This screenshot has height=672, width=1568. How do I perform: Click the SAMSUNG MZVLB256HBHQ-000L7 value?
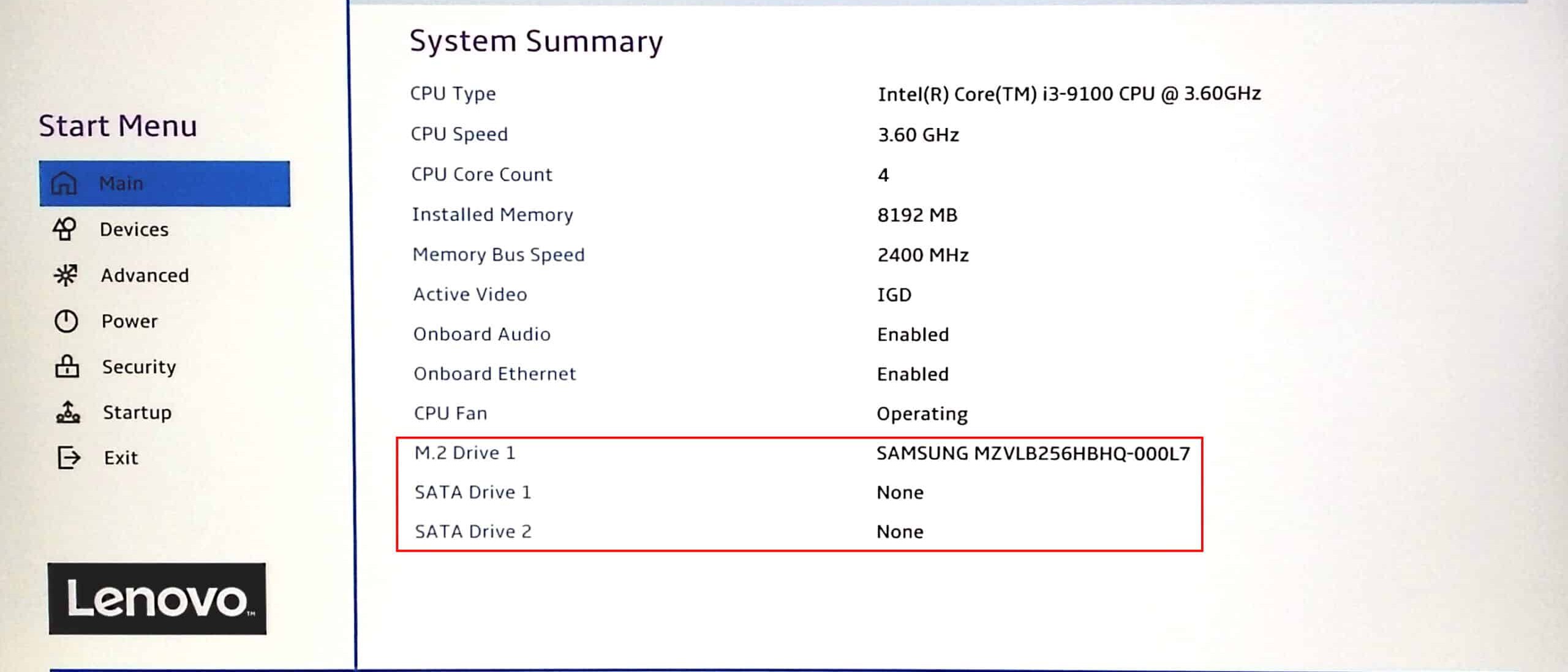[x=1033, y=454]
